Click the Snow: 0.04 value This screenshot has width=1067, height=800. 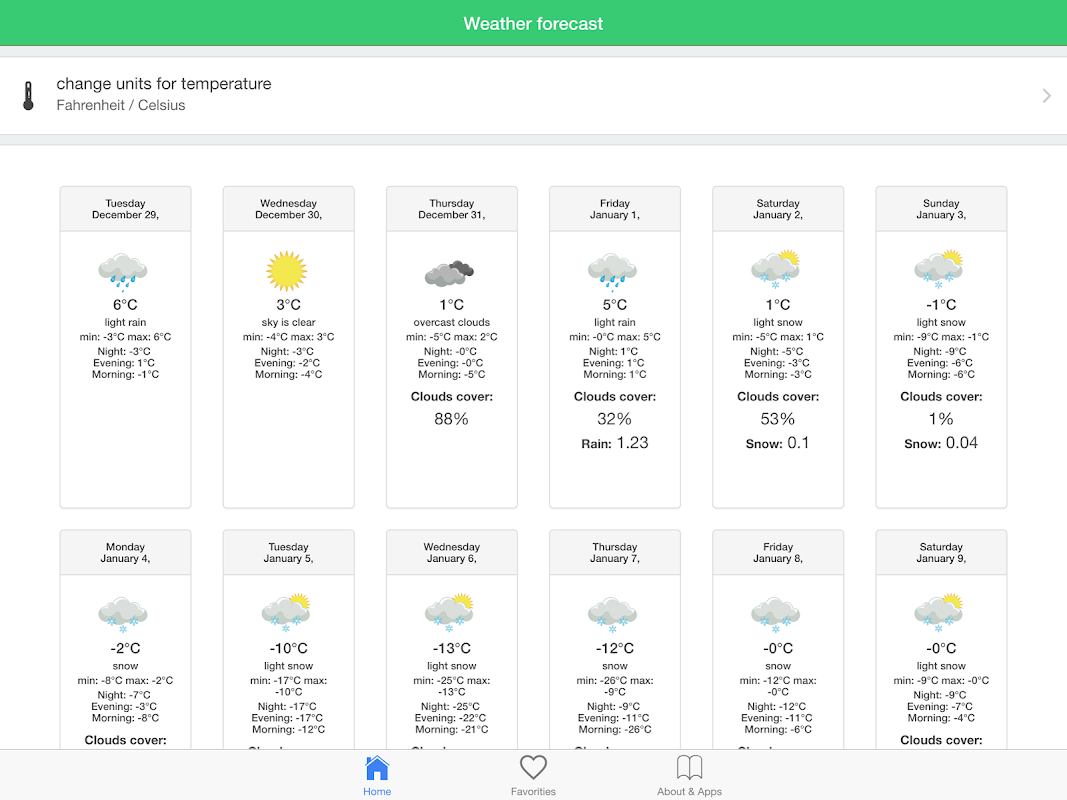(x=941, y=444)
